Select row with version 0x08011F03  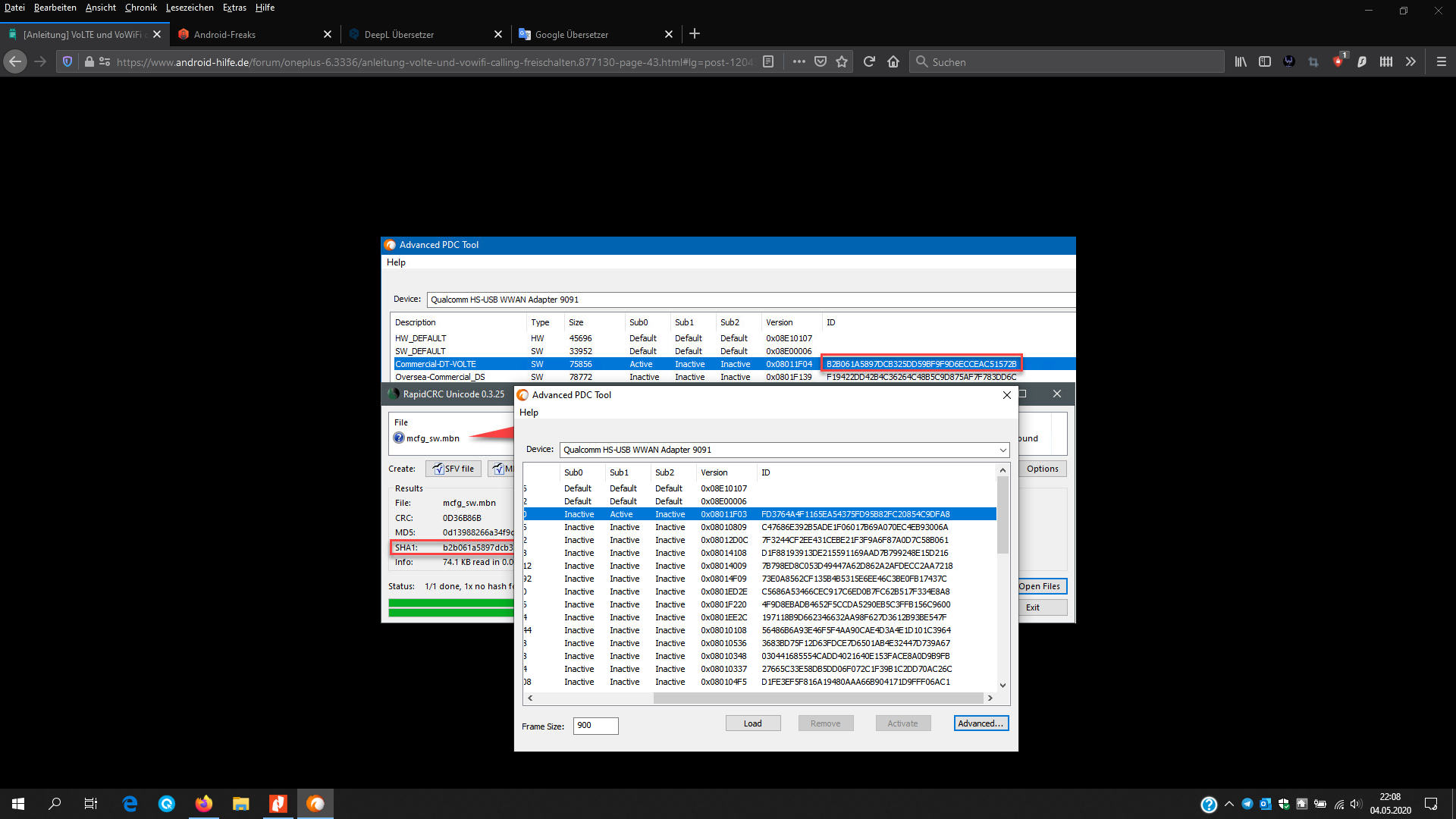(759, 514)
